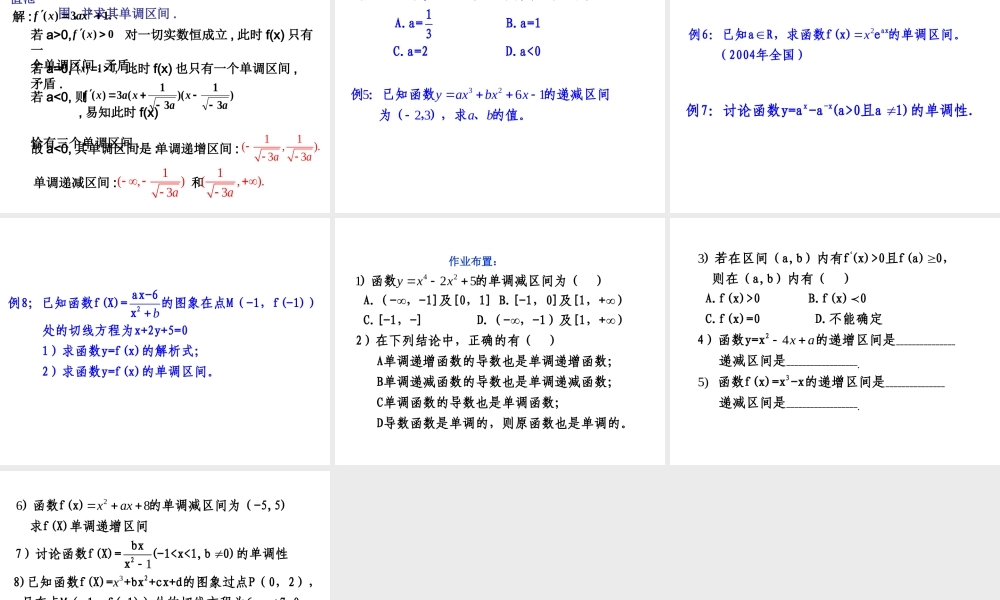Viewport: 1000px width, 600px height.
Task: Click the option text 'A. a=1/3'
Action: pyautogui.click(x=413, y=24)
